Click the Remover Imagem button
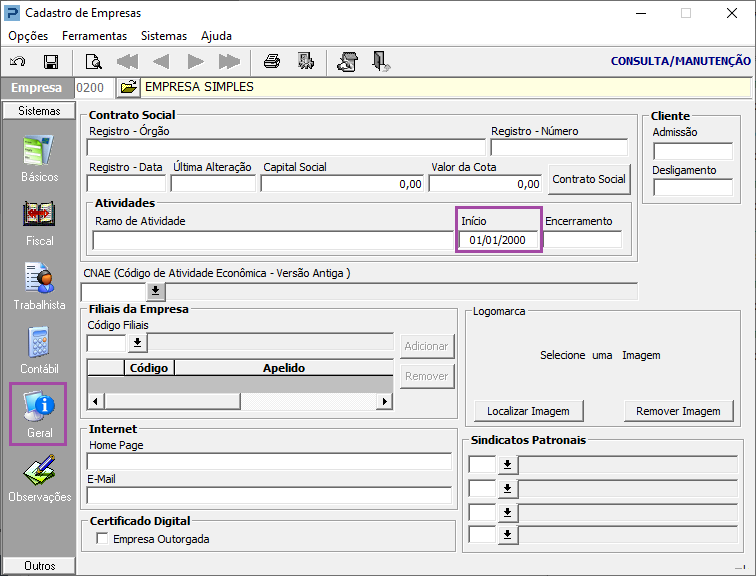The image size is (756, 576). pyautogui.click(x=678, y=411)
